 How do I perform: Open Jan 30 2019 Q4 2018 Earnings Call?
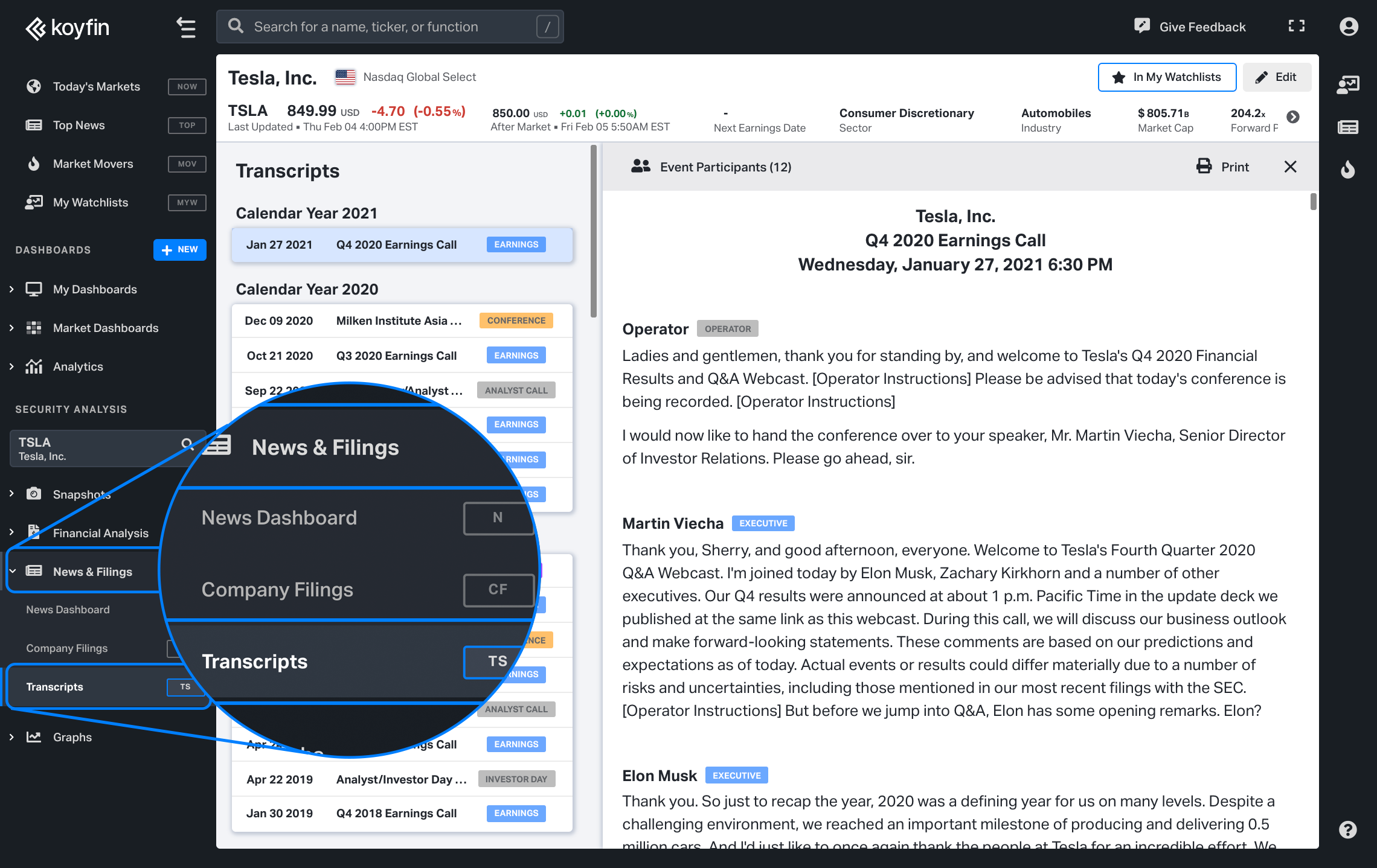[402, 813]
